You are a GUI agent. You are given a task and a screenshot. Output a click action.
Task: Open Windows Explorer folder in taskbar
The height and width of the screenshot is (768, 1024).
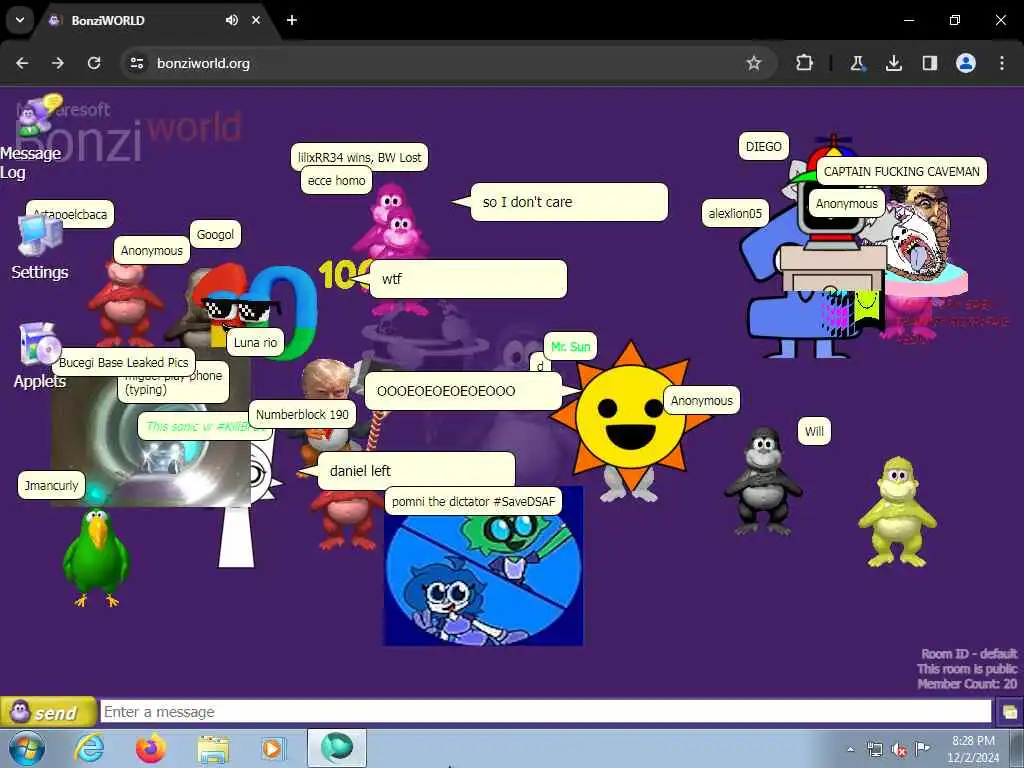point(213,749)
